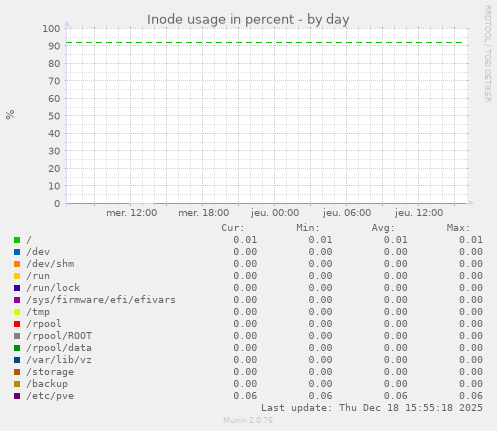Click the '%' y-axis unit label
The height and width of the screenshot is (431, 497).
click(10, 114)
